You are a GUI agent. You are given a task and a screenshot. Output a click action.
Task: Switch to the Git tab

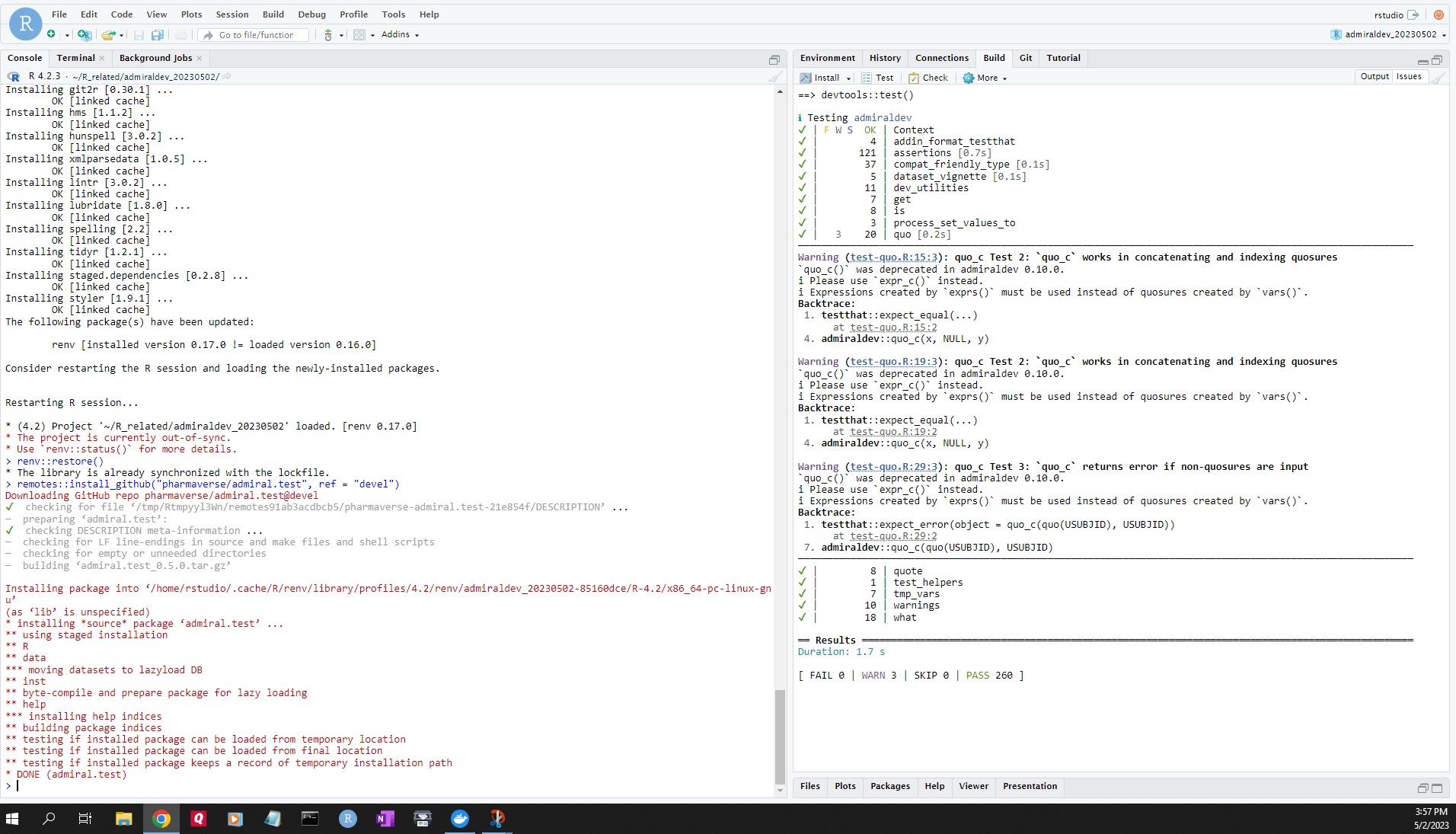pos(1024,58)
